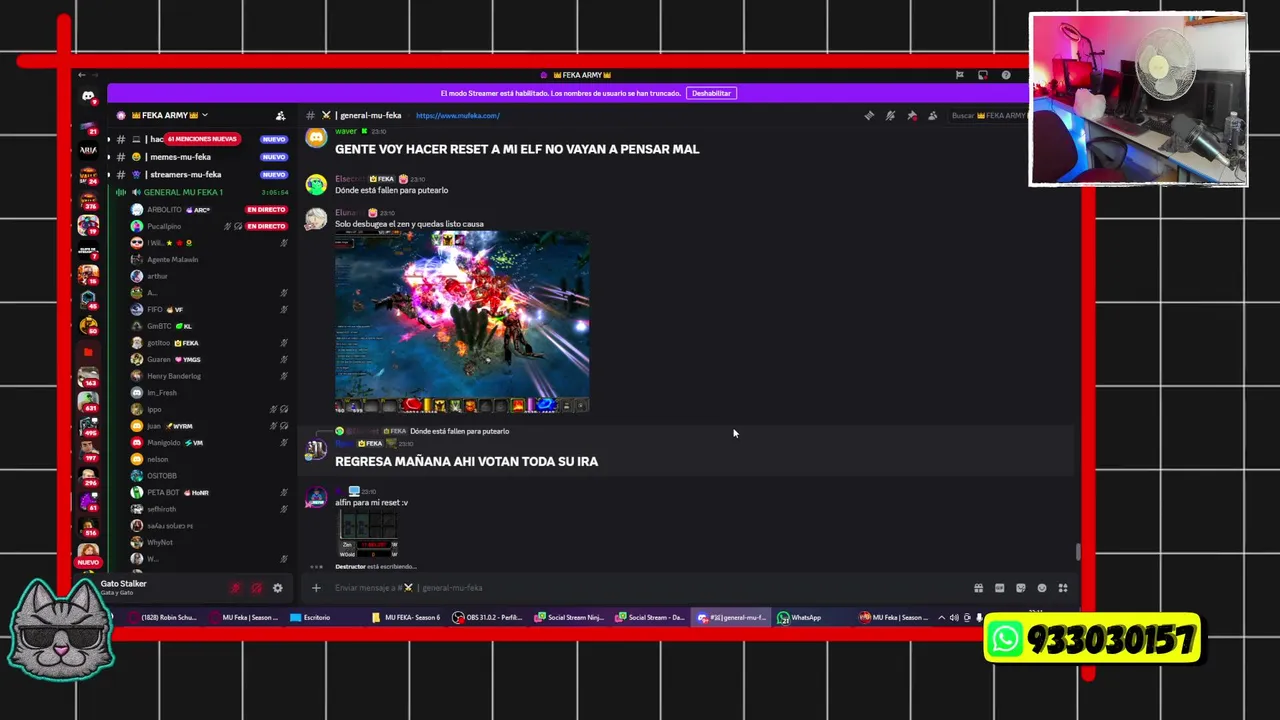Toggle headphone deafen in user panel
This screenshot has height=720, width=1280.
256,588
